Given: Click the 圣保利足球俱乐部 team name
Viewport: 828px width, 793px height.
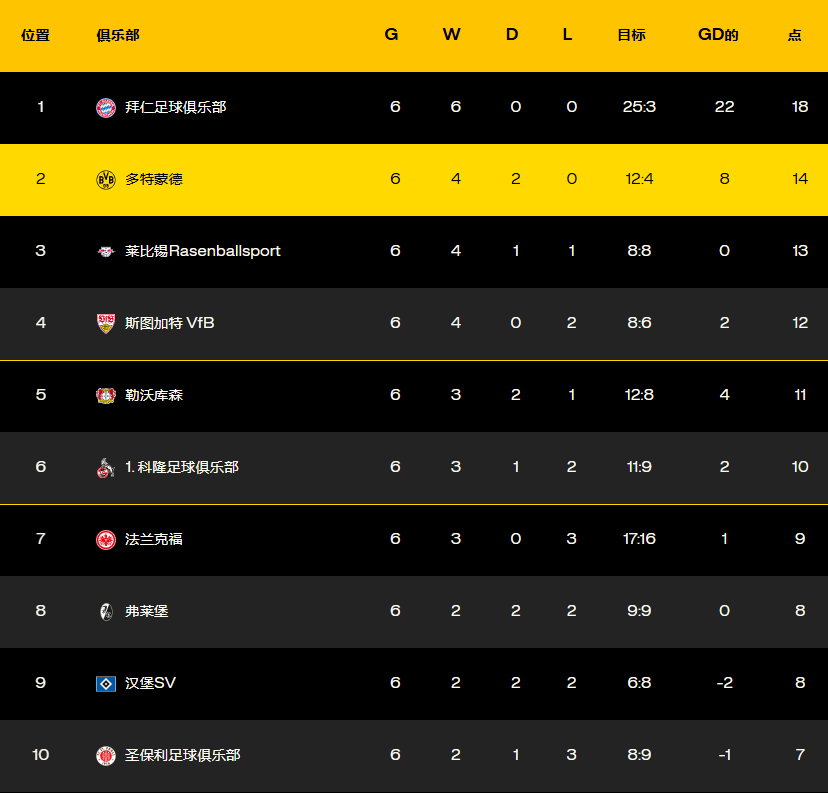Looking at the screenshot, I should pyautogui.click(x=183, y=755).
